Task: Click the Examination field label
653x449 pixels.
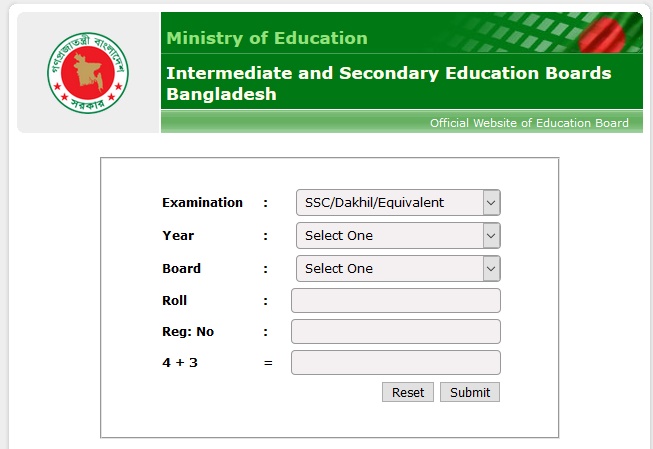Action: 202,203
